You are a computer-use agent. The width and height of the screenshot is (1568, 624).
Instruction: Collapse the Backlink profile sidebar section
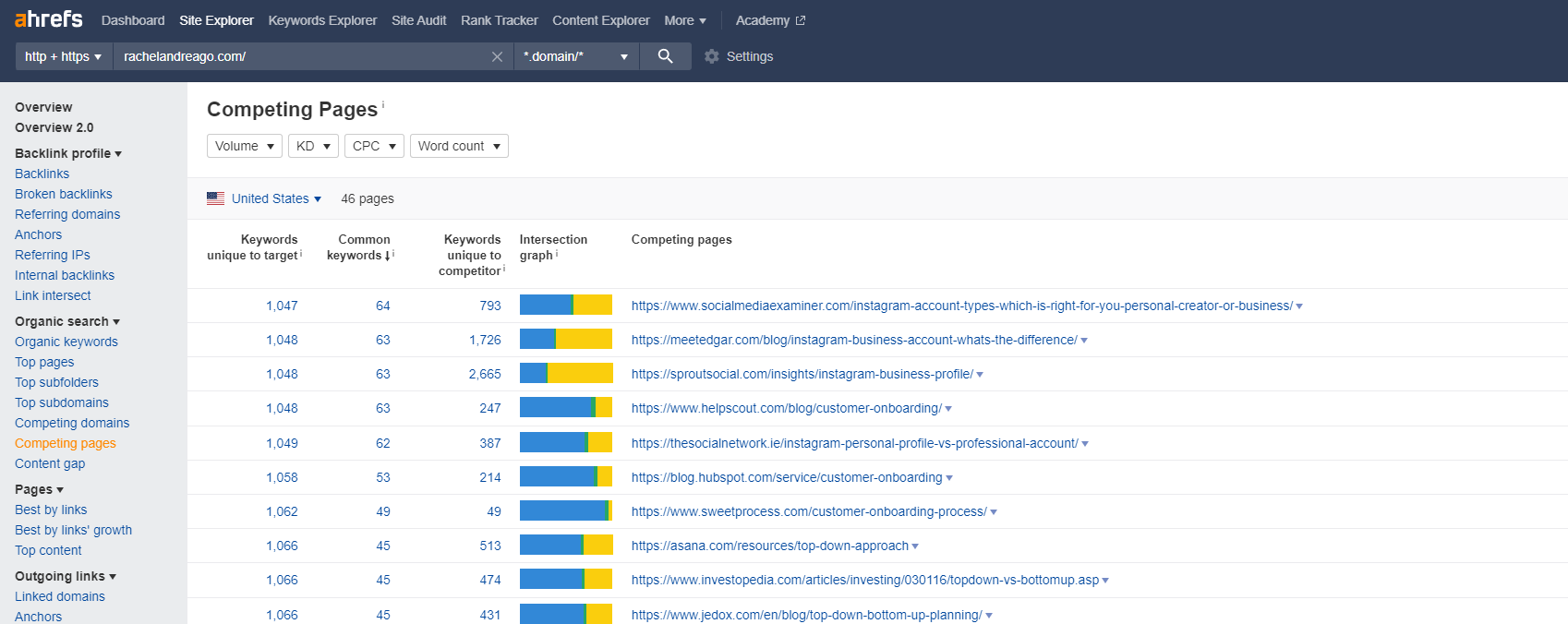click(68, 153)
